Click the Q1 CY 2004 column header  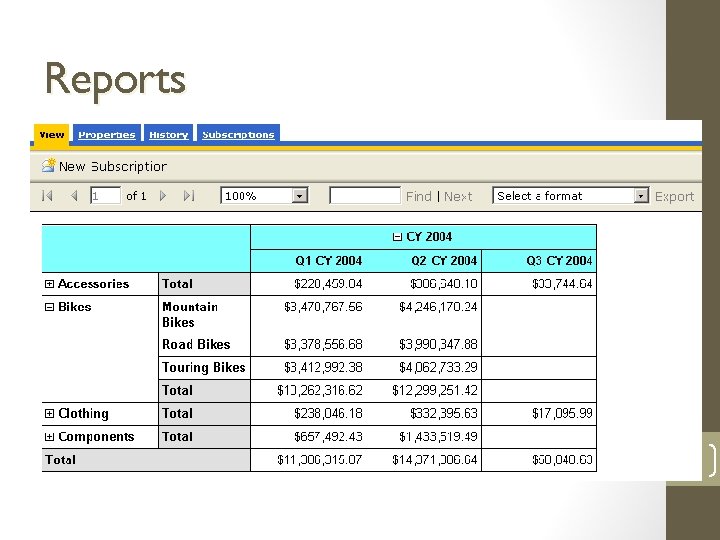point(328,261)
